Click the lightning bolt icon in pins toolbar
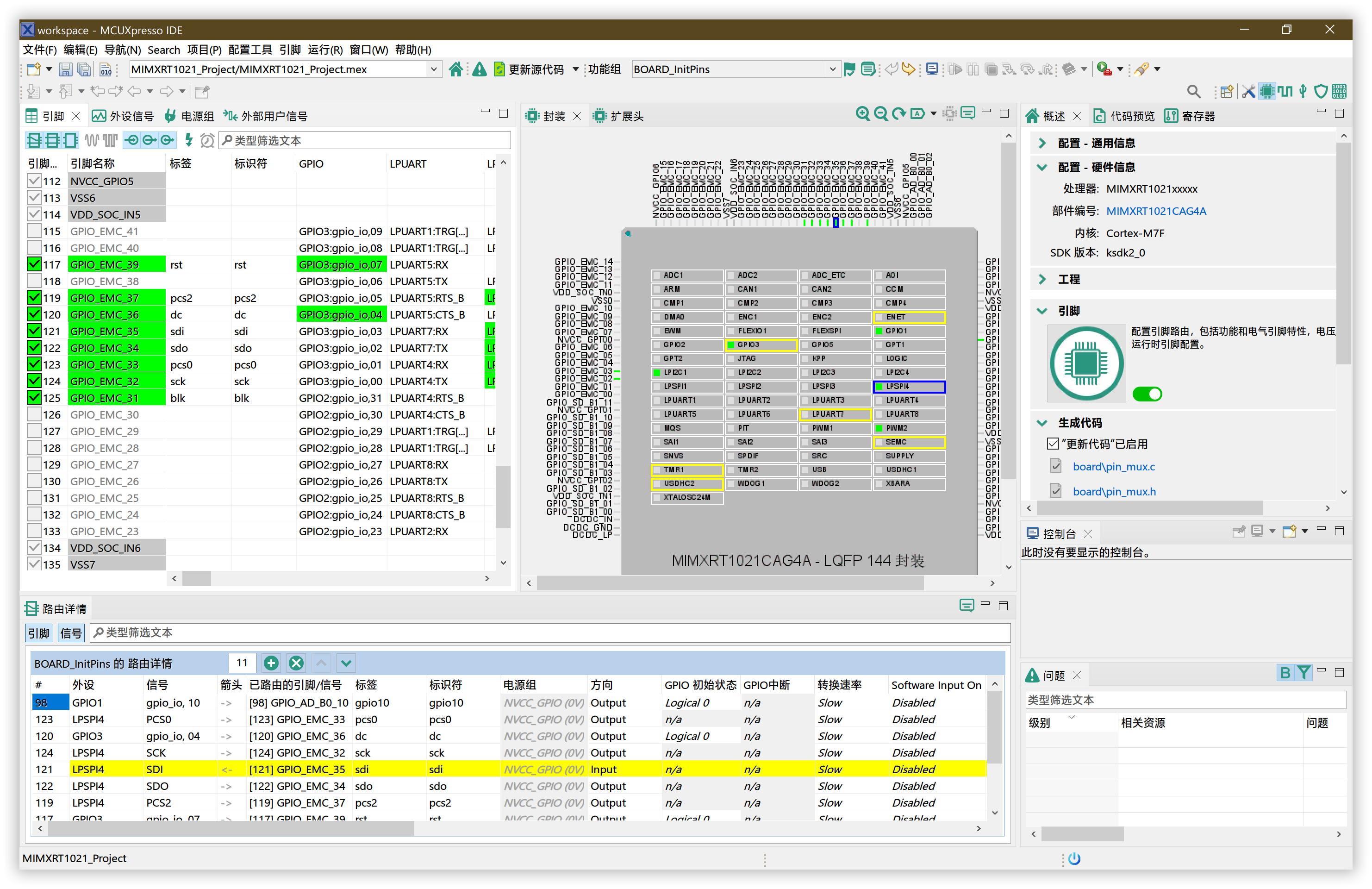This screenshot has width=1372, height=889. point(188,139)
